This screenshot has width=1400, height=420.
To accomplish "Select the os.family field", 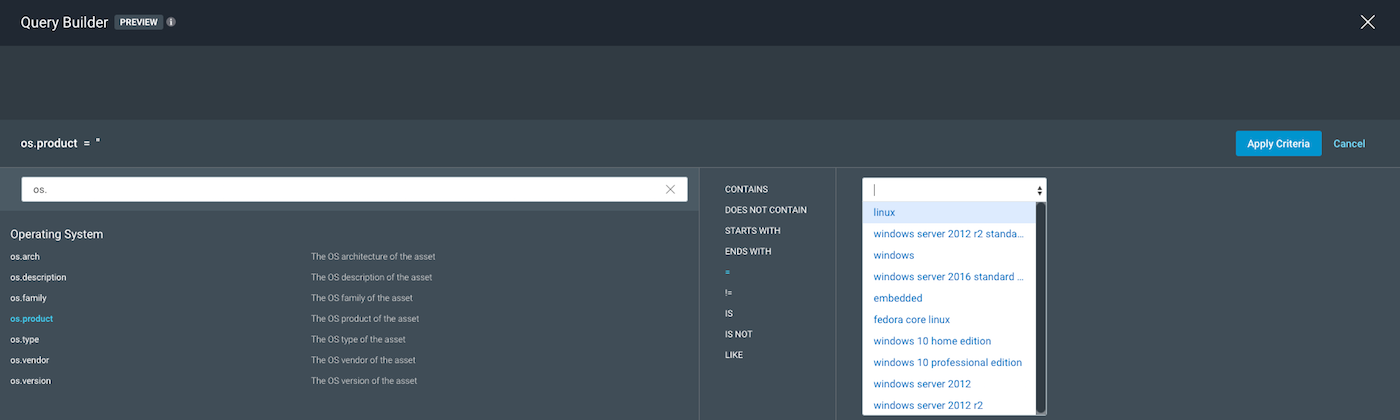I will tap(28, 298).
